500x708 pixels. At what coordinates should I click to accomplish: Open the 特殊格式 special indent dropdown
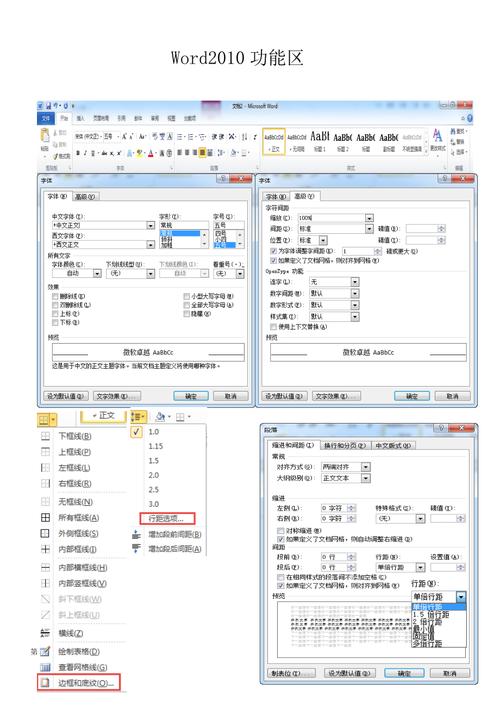(421, 519)
